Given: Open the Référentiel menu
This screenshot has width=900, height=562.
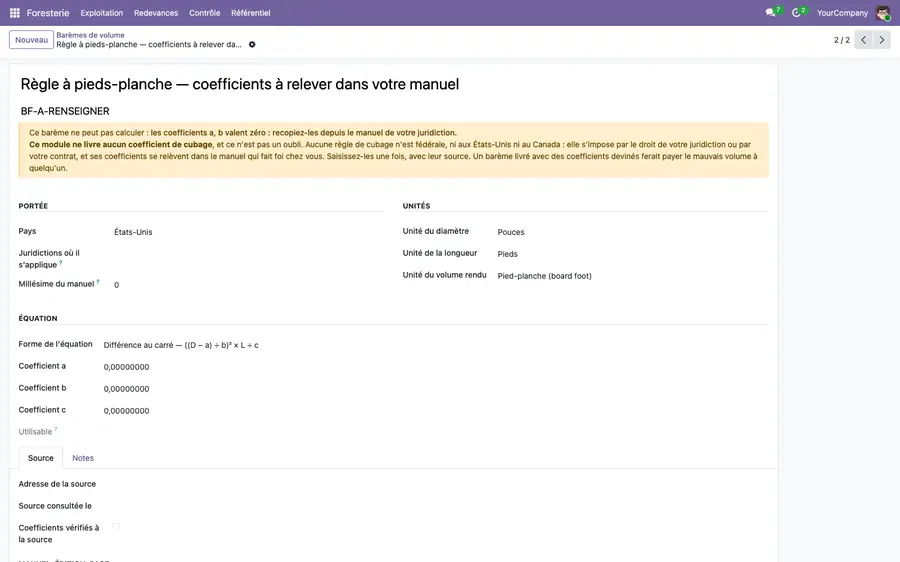Looking at the screenshot, I should (x=251, y=13).
